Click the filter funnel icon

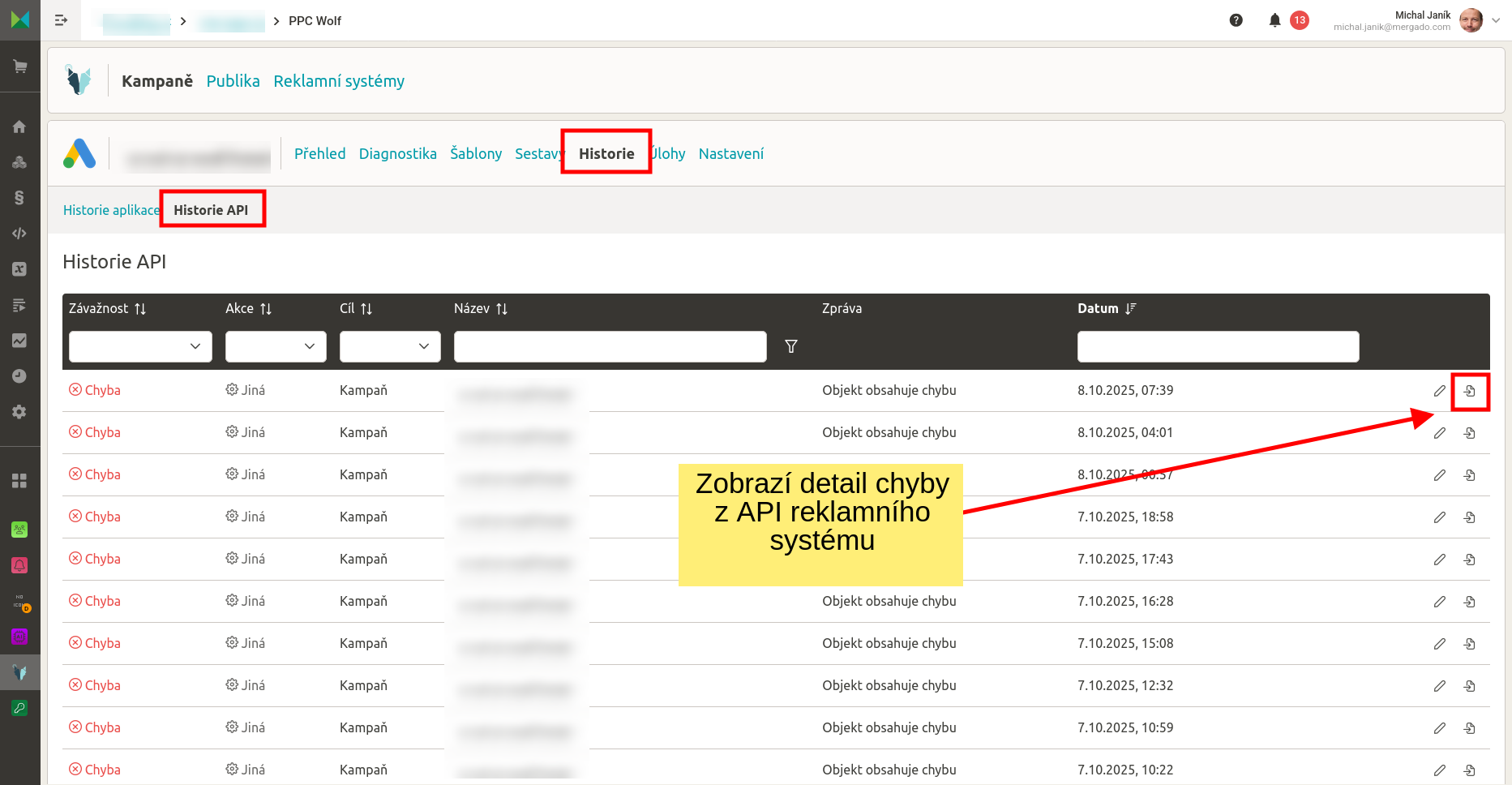[x=791, y=346]
